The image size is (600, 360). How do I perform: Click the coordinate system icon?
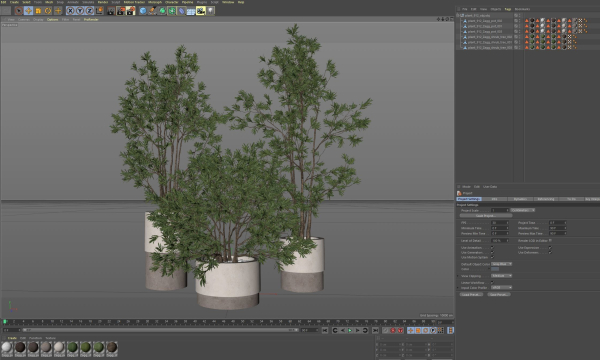tap(99, 11)
